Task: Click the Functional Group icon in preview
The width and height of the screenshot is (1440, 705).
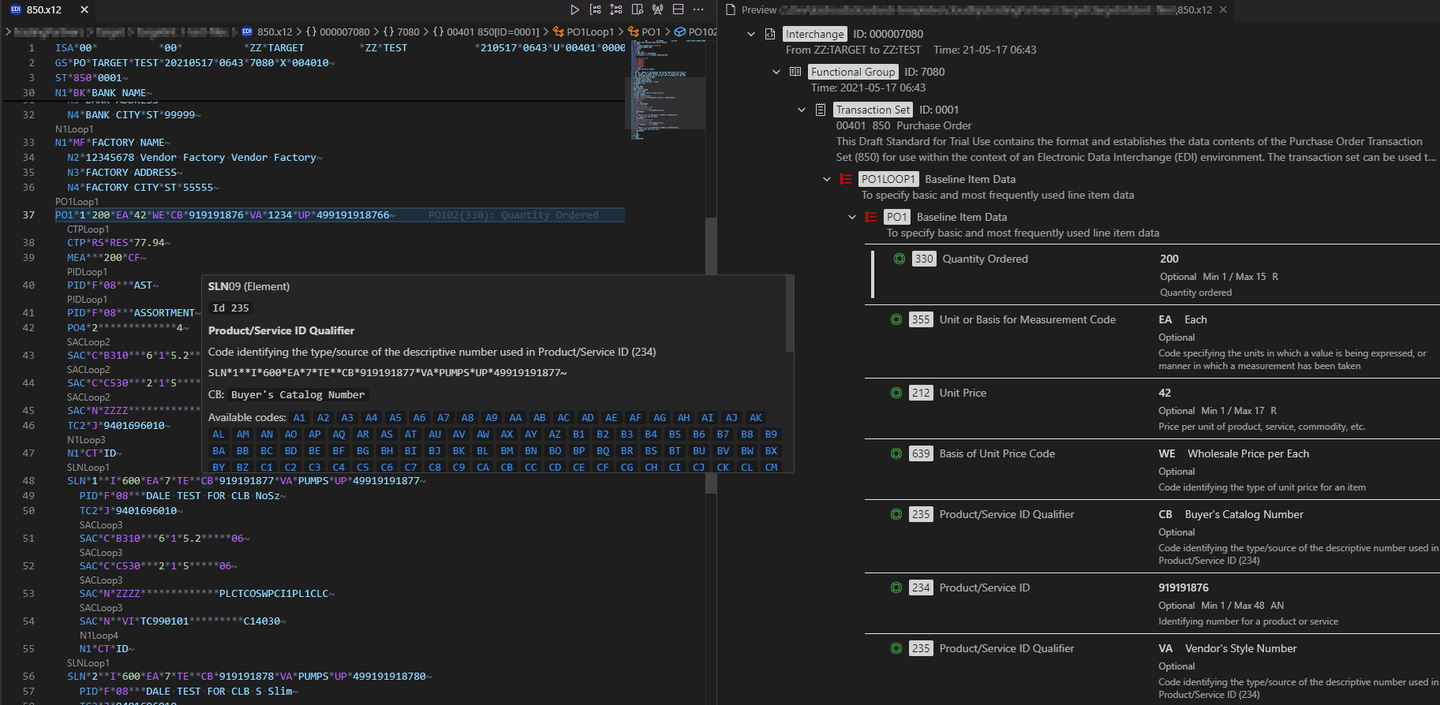Action: pyautogui.click(x=795, y=71)
